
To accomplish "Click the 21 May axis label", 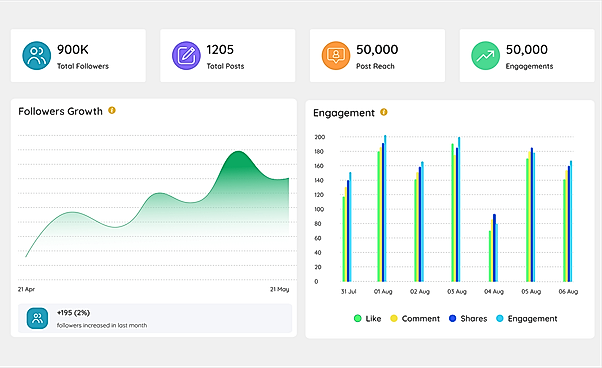I will point(280,289).
